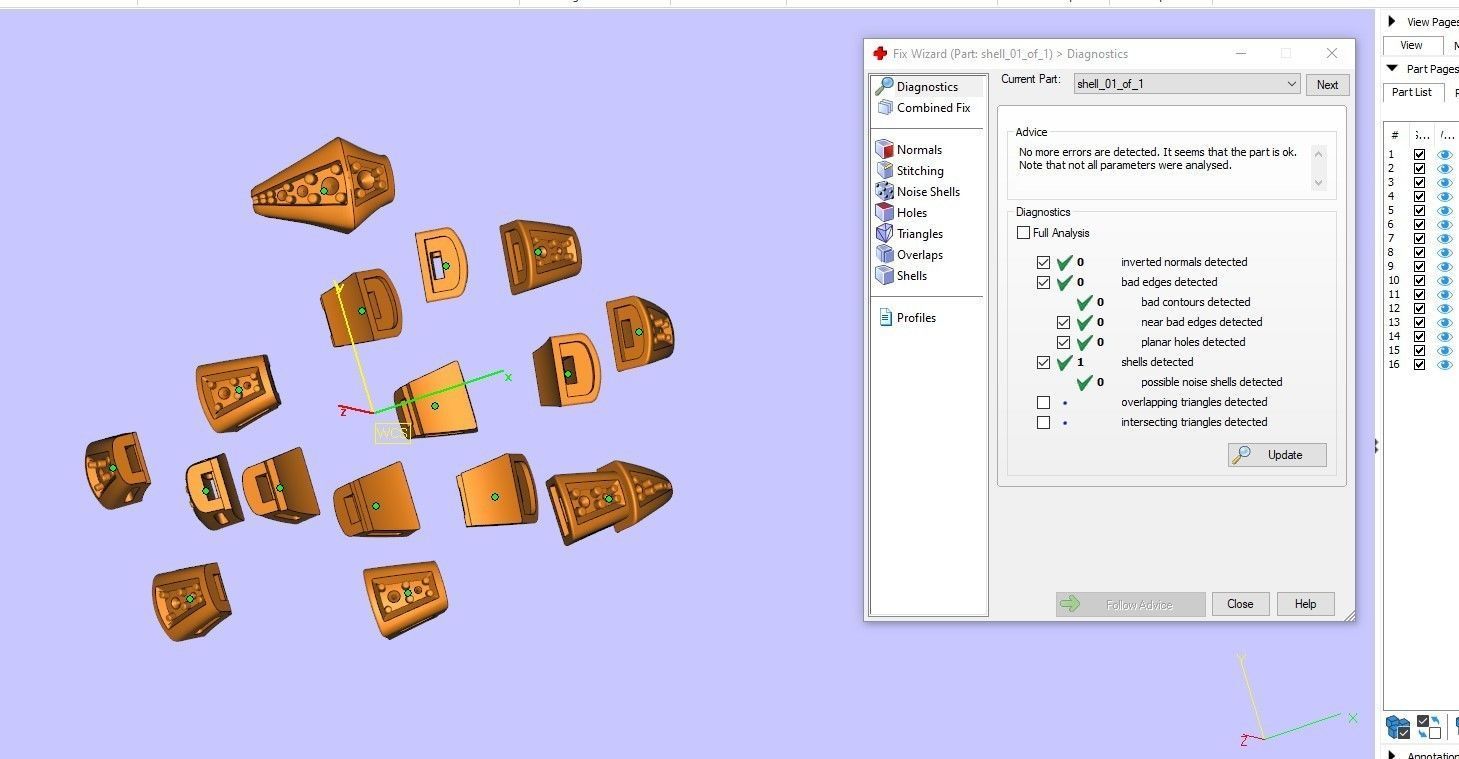The image size is (1459, 759).
Task: Toggle bad edges detection checkbox
Action: (1044, 282)
